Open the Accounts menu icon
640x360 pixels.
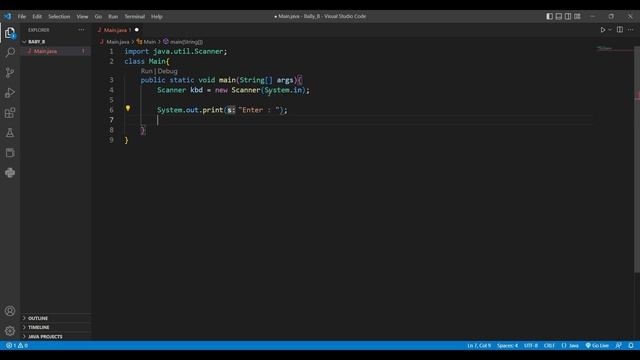(x=10, y=311)
